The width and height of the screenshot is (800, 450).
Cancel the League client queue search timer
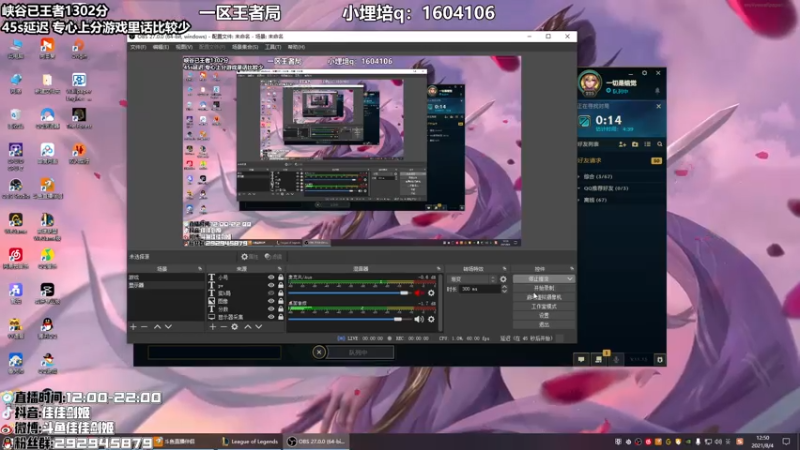pyautogui.click(x=659, y=106)
